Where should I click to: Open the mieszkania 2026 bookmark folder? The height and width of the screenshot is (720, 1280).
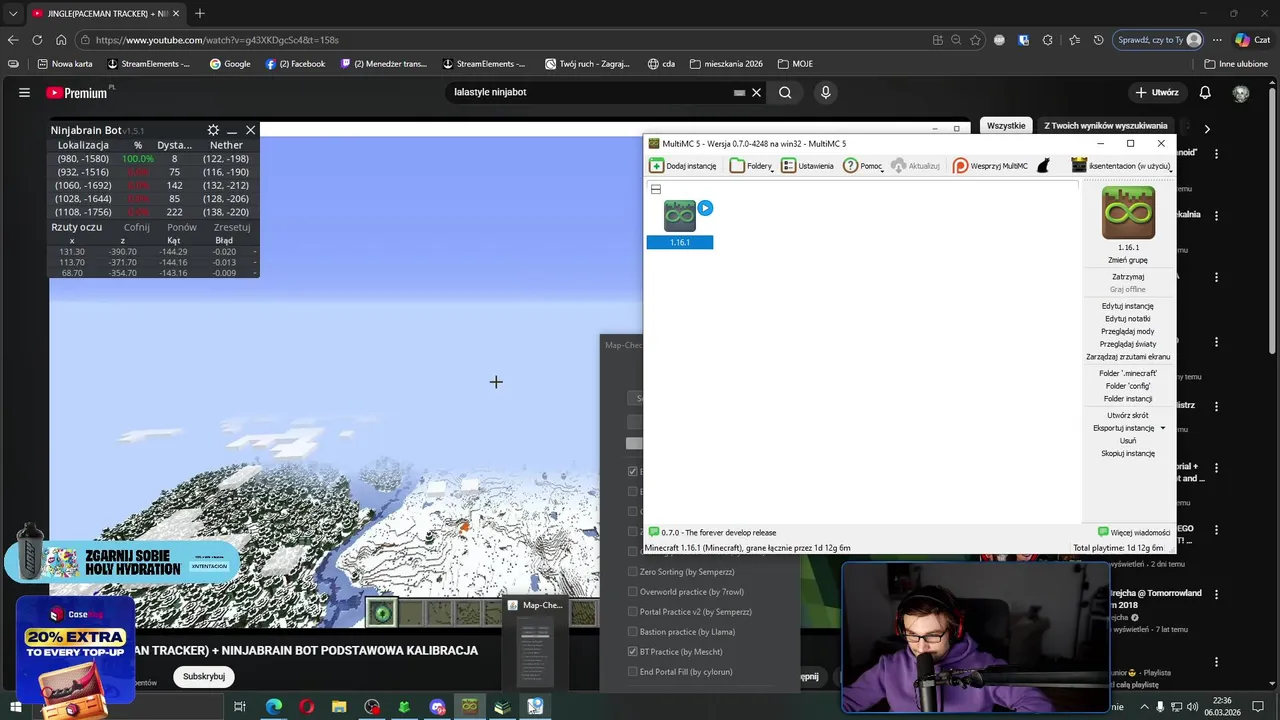pyautogui.click(x=726, y=63)
